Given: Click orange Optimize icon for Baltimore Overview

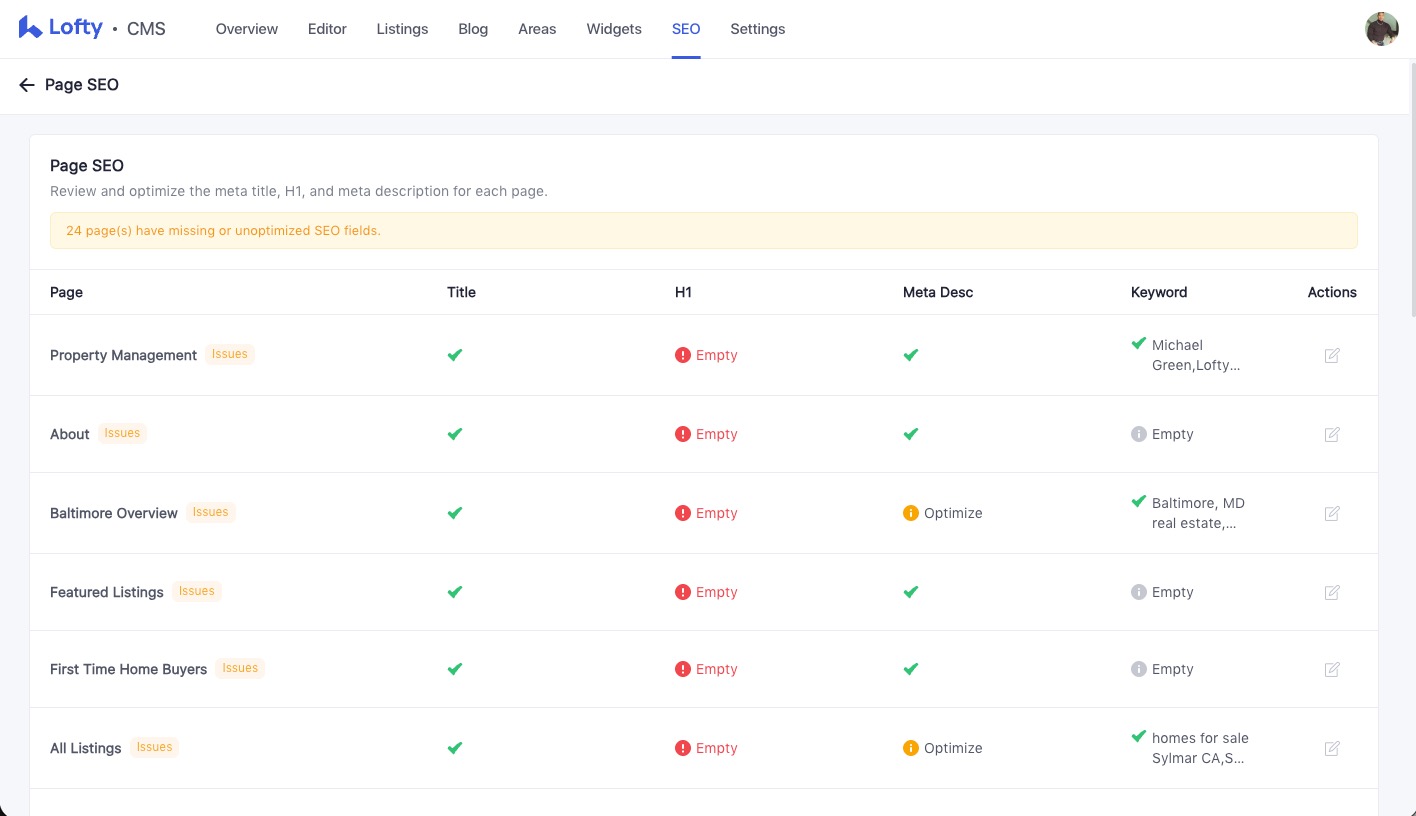Looking at the screenshot, I should (911, 513).
